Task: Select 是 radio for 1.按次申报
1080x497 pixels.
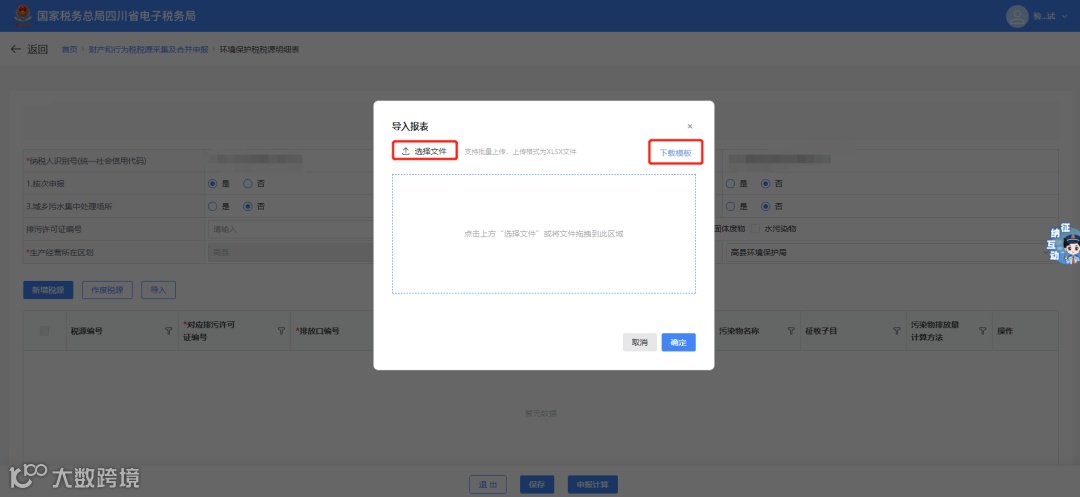Action: click(213, 184)
